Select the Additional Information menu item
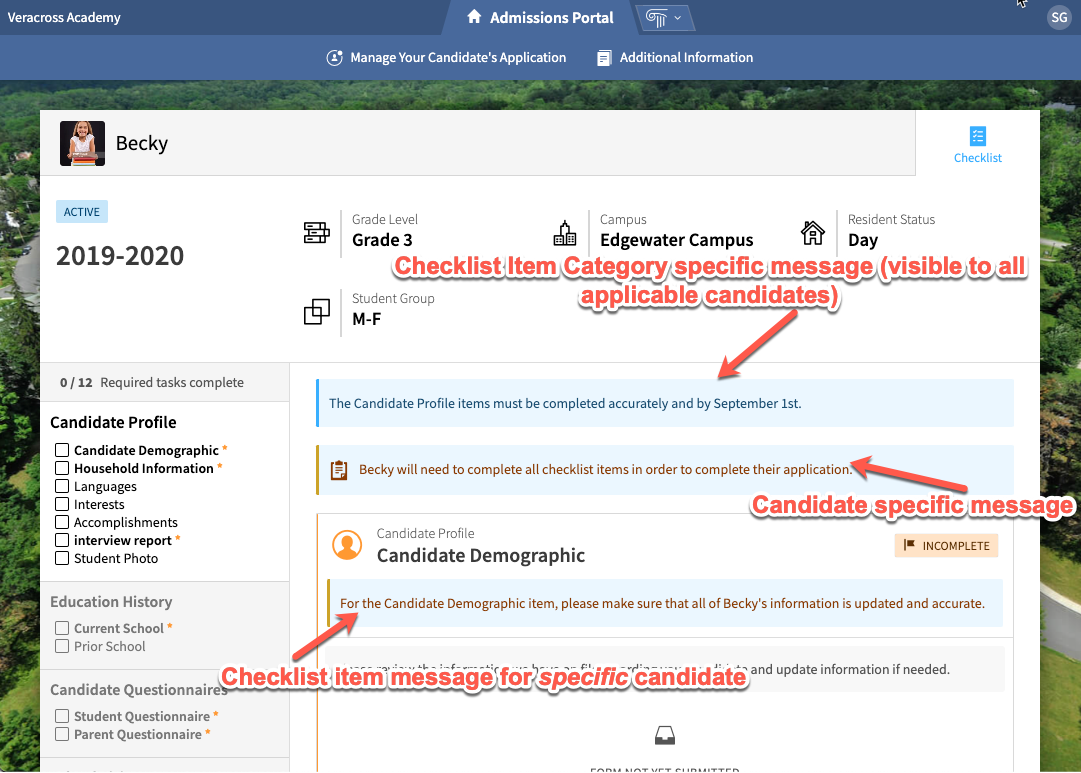This screenshot has height=773, width=1081. 685,57
